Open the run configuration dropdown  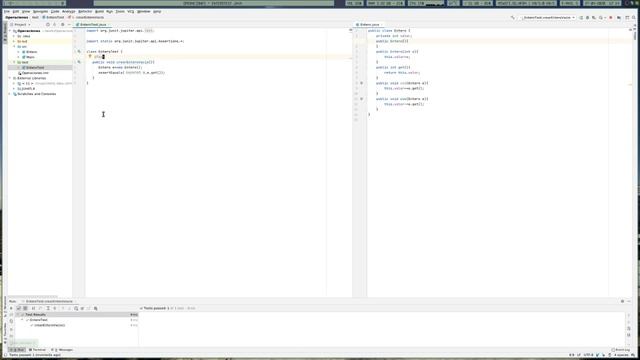pos(547,18)
